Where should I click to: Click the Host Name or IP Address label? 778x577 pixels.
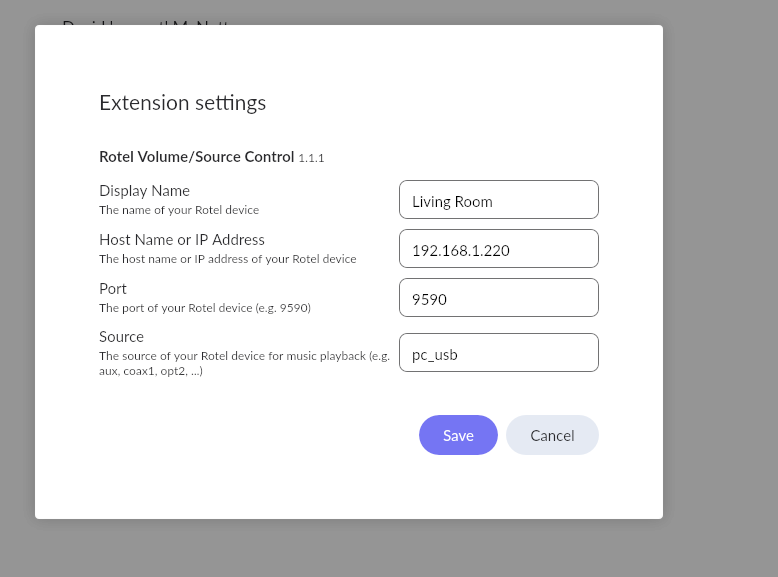(182, 240)
